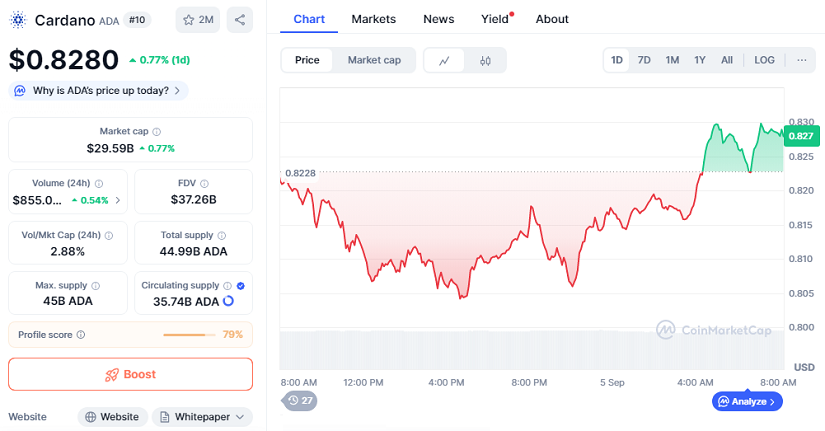Open the About tab
This screenshot has height=431, width=825.
coord(552,19)
